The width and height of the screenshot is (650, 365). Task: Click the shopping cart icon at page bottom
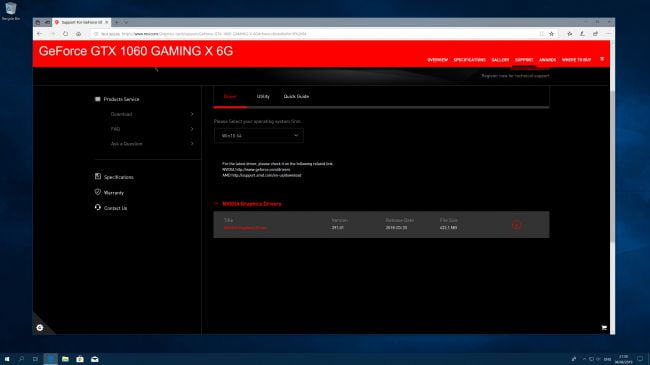pos(604,328)
